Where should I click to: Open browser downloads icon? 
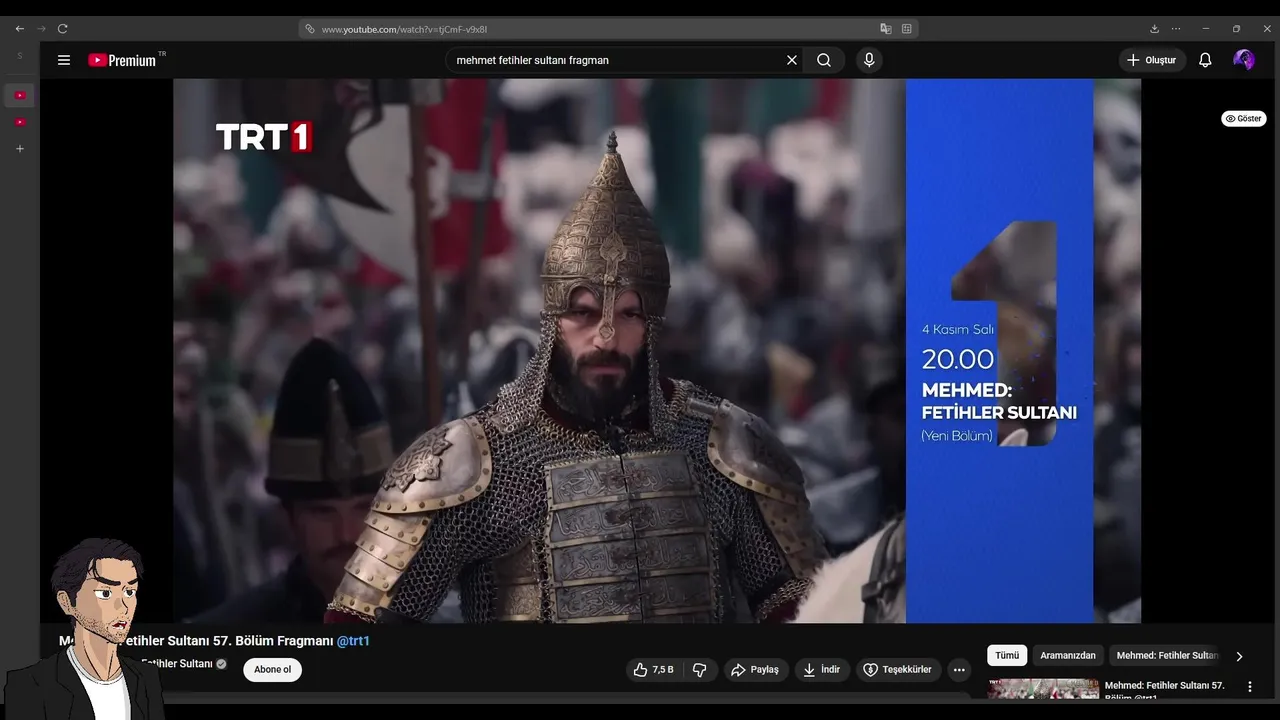[1154, 29]
